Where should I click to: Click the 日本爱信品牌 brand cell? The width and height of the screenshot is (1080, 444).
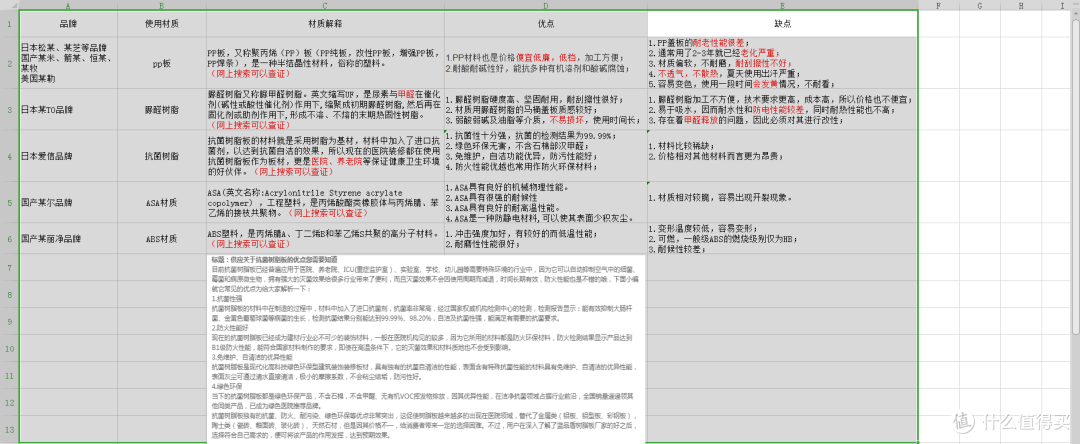point(68,156)
